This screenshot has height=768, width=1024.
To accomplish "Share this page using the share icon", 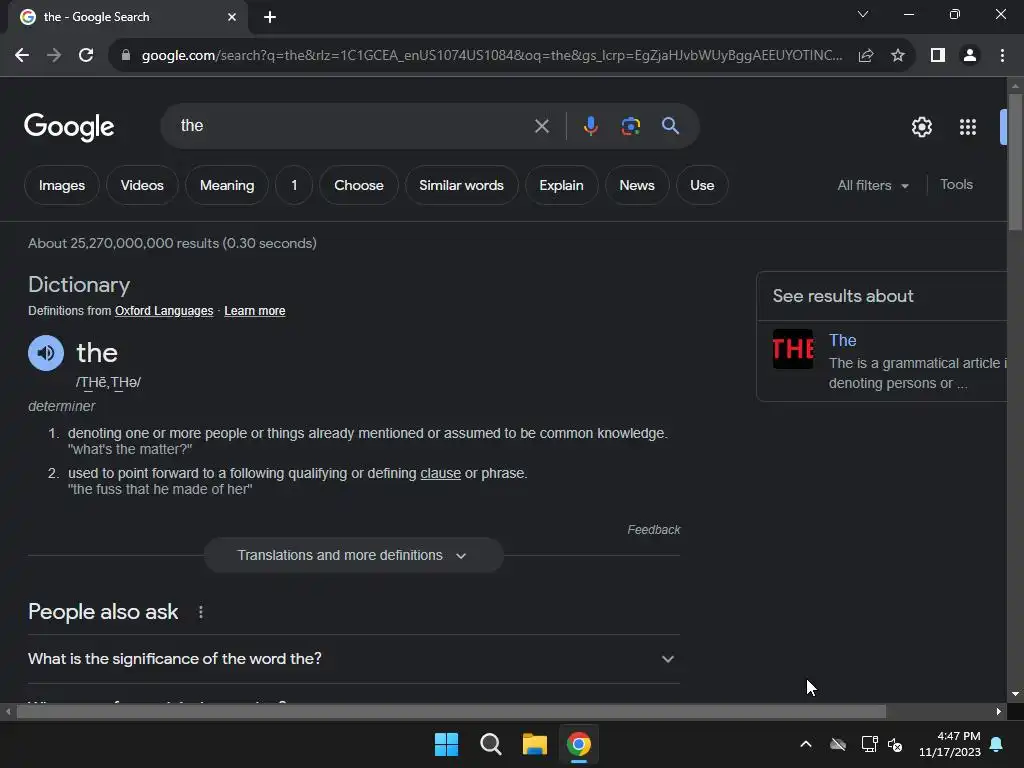I will point(866,56).
